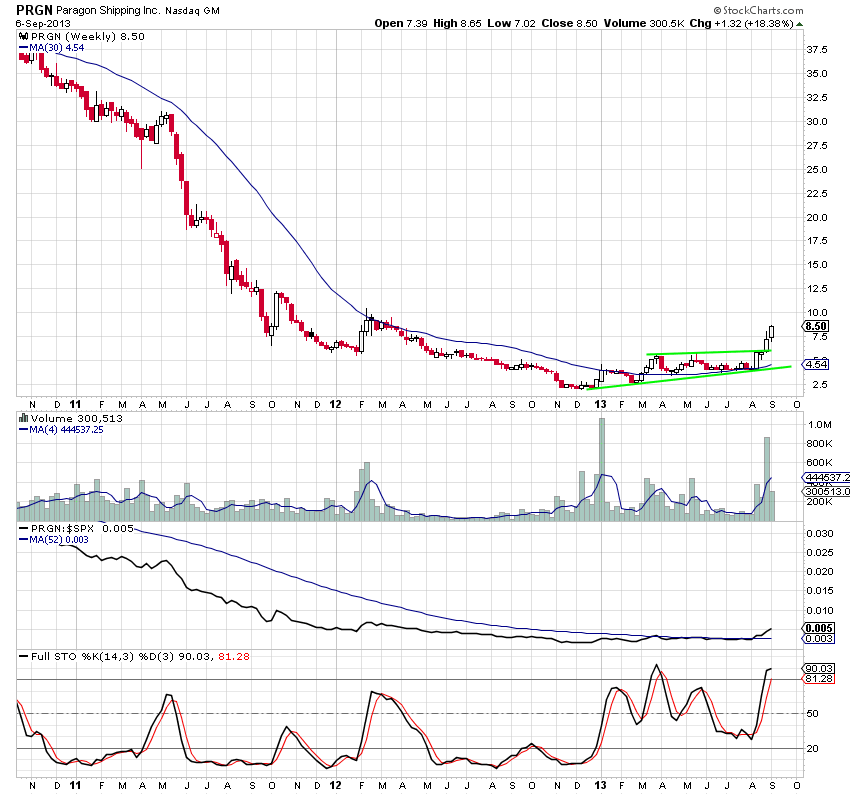This screenshot has height=795, width=850.
Task: Click the 90.03 stochastic value tag
Action: [819, 669]
